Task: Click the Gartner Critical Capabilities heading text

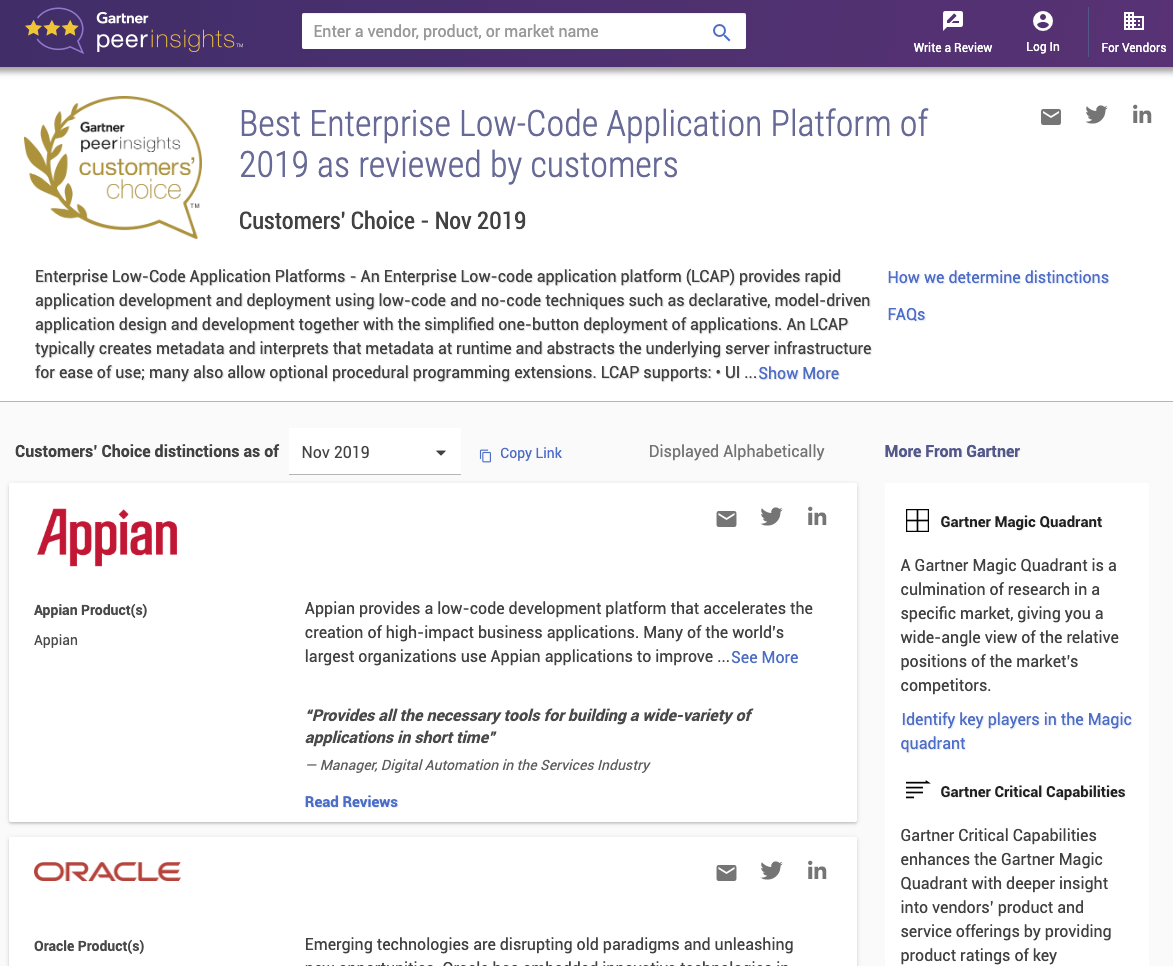Action: coord(1032,792)
